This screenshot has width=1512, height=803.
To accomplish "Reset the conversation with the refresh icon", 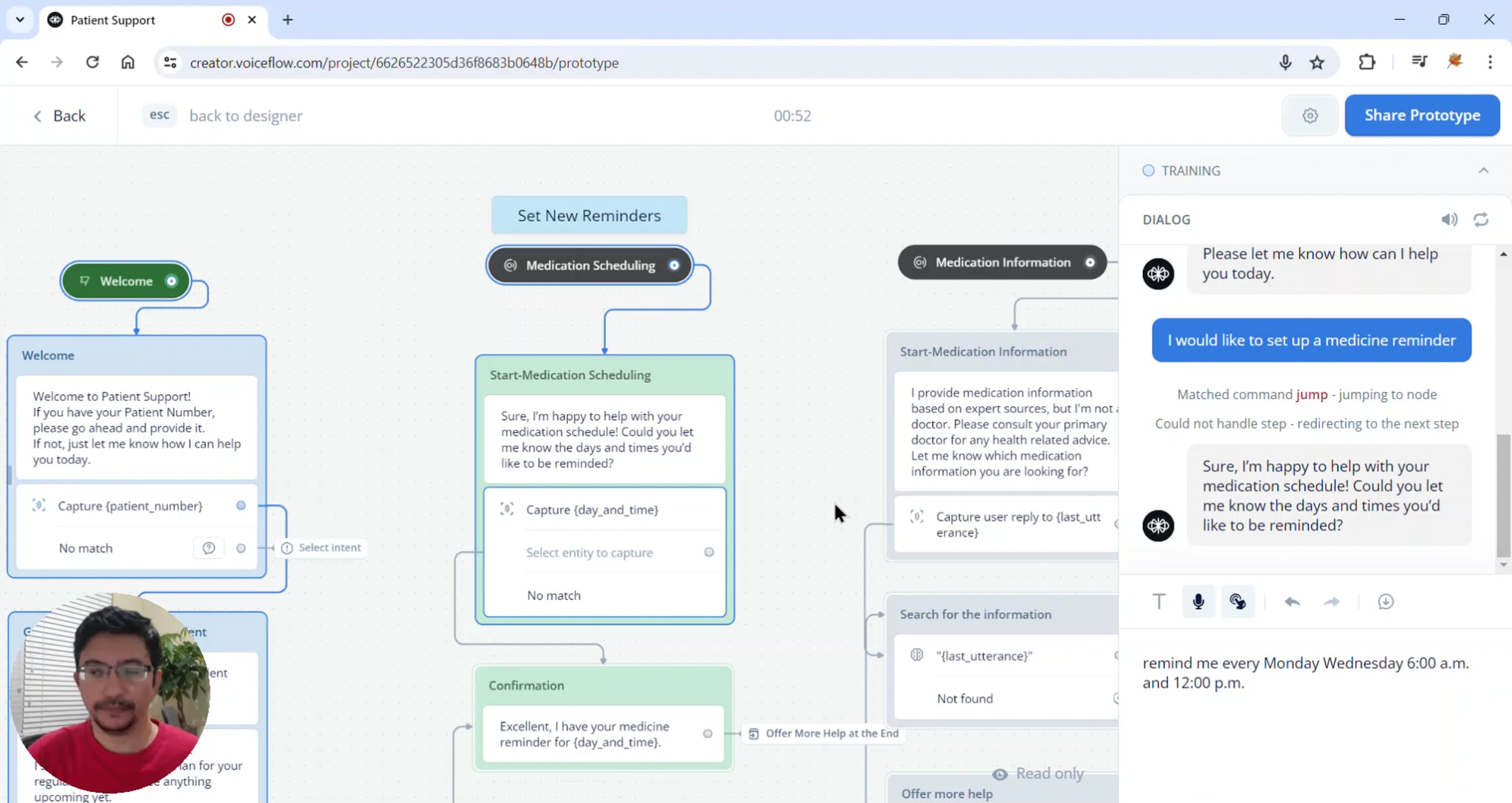I will point(1481,219).
